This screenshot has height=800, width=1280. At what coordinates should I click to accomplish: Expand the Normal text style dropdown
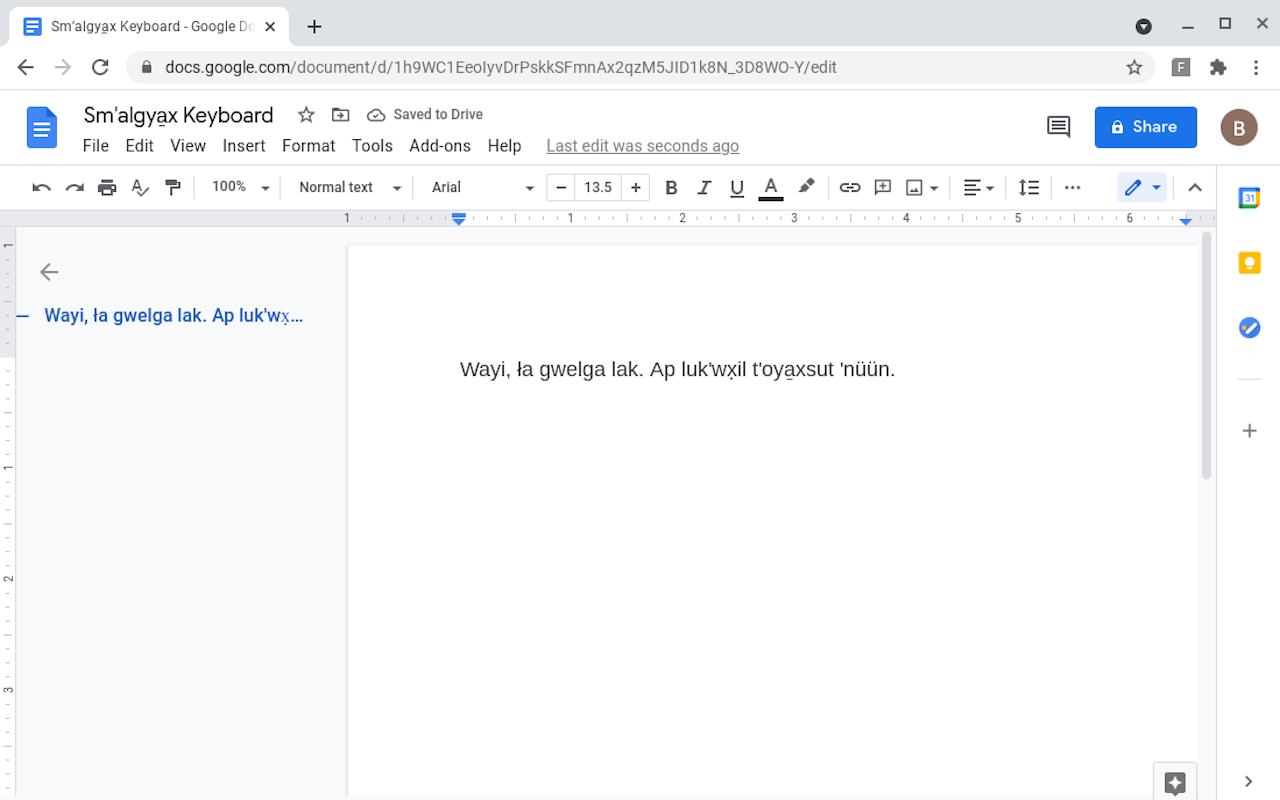349,187
